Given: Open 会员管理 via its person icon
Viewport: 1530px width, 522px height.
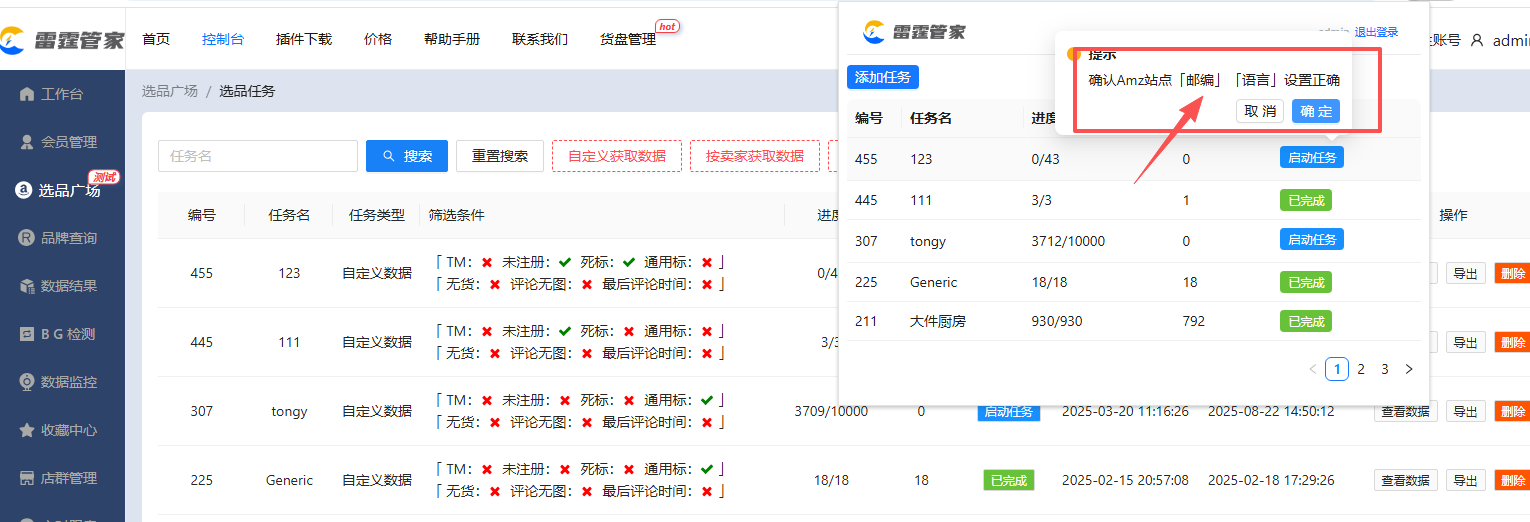Looking at the screenshot, I should coord(27,142).
